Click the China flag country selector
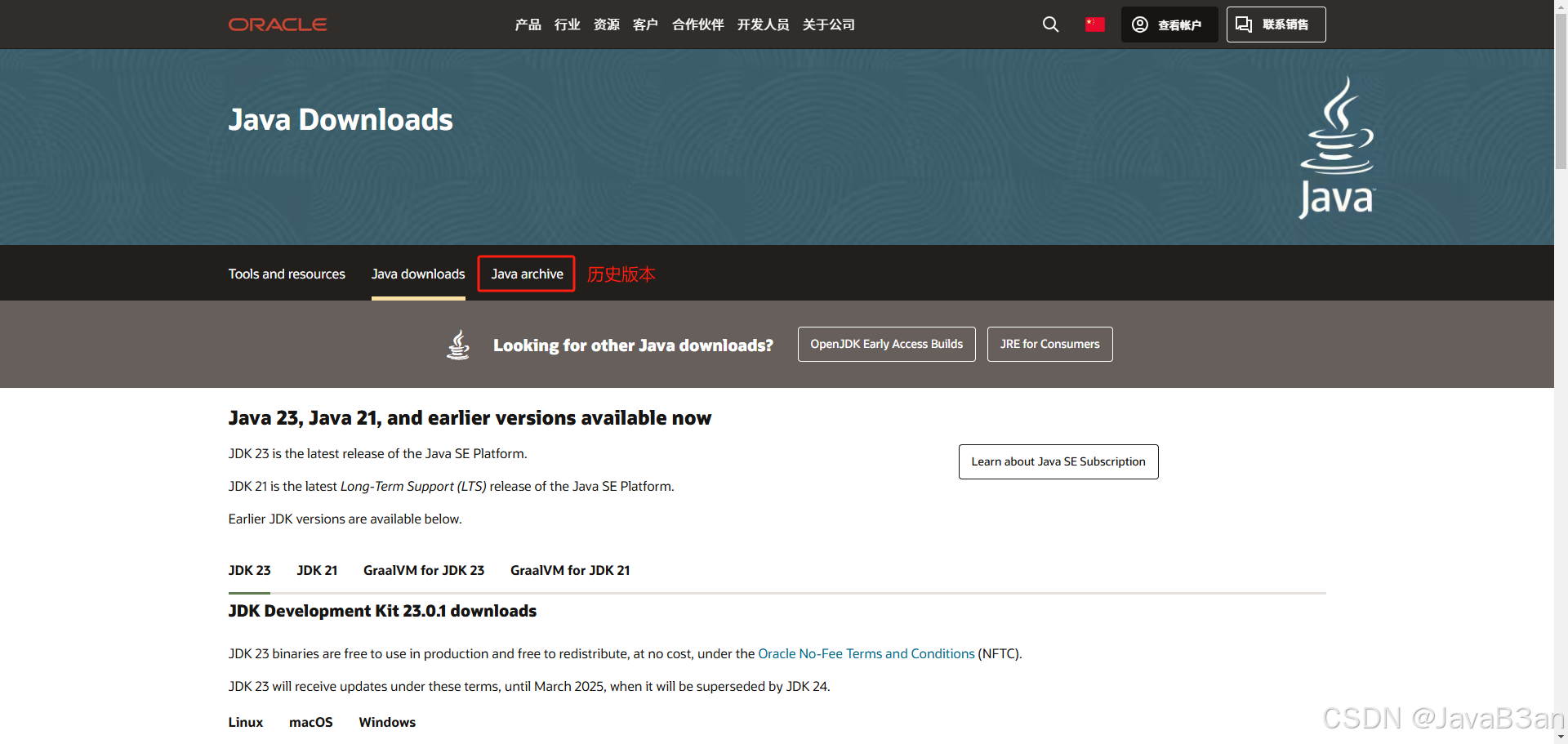Viewport: 1568px width, 744px height. (x=1095, y=25)
